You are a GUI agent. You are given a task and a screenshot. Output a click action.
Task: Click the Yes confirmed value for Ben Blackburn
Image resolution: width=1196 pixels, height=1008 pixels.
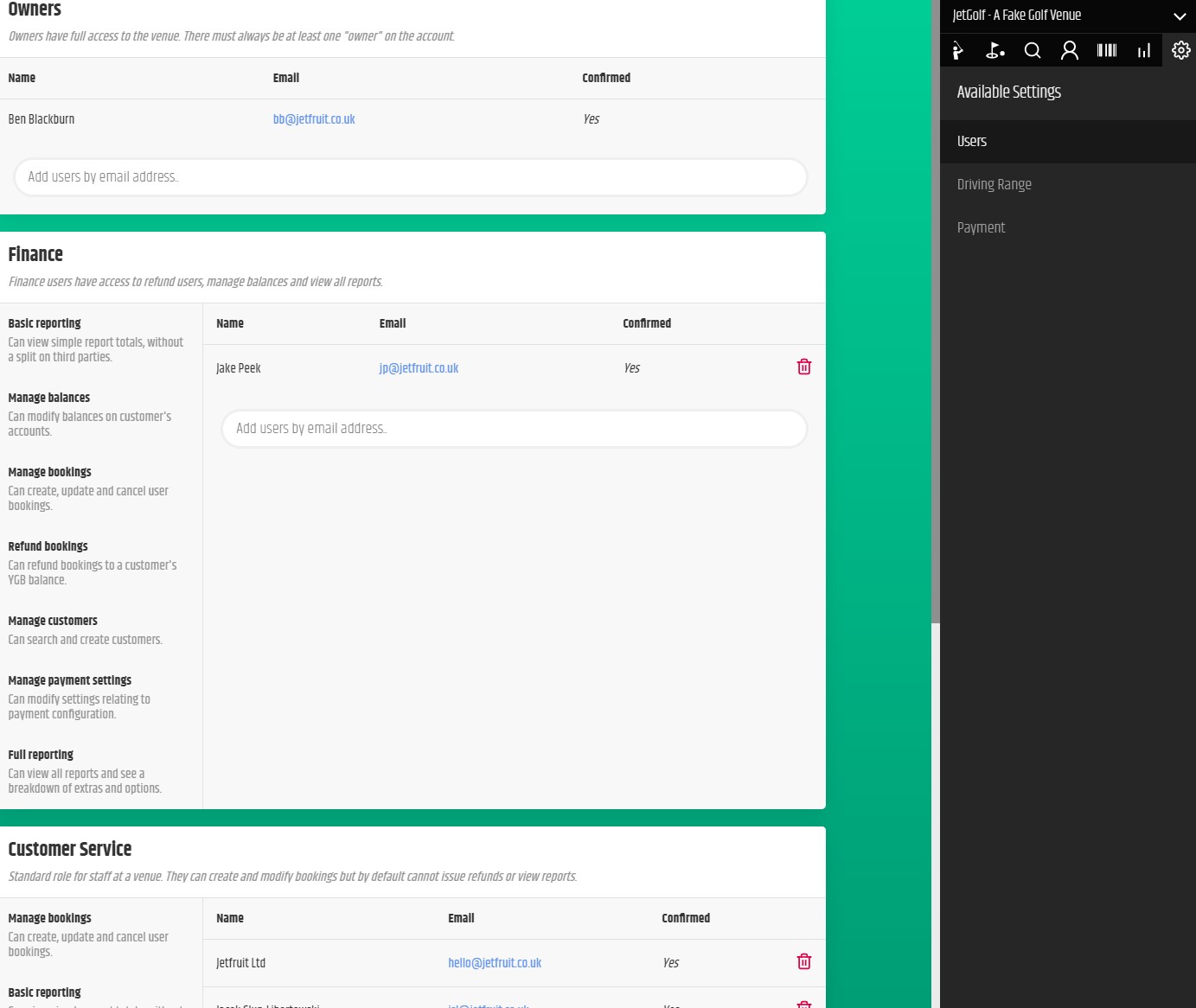click(592, 119)
